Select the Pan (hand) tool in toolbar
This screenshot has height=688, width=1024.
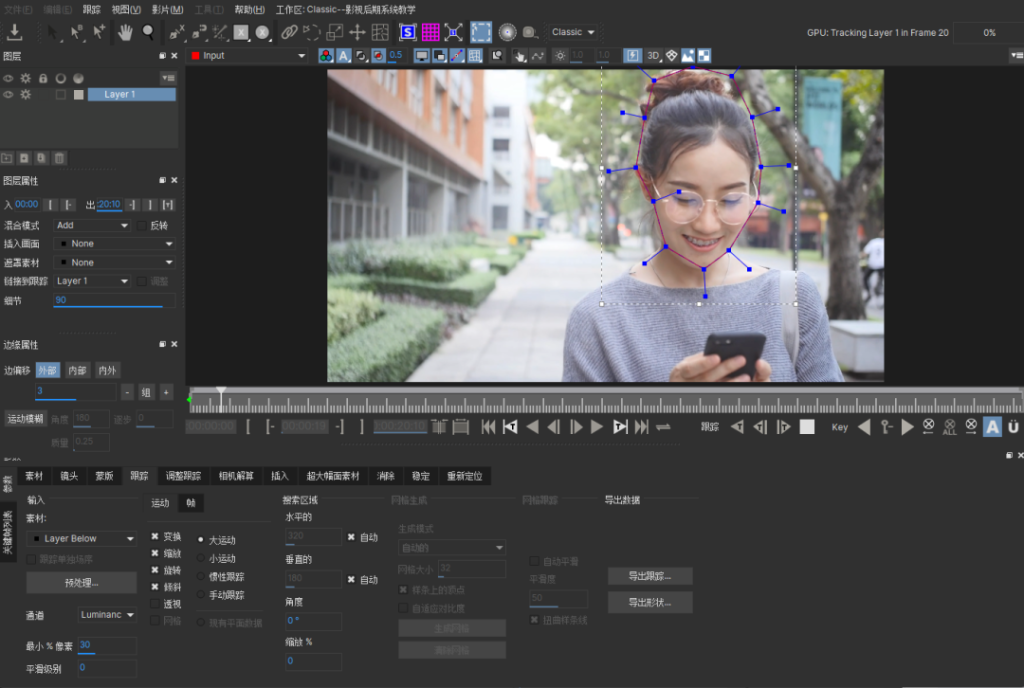[x=125, y=31]
